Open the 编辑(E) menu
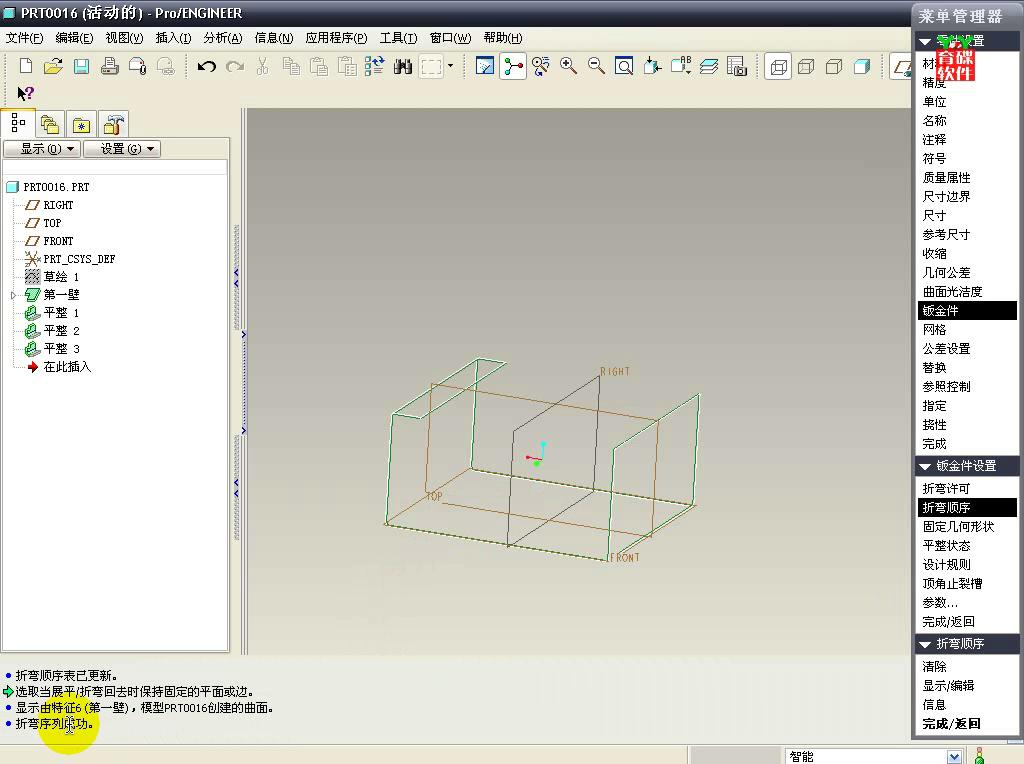Image resolution: width=1024 pixels, height=764 pixels. pos(74,38)
